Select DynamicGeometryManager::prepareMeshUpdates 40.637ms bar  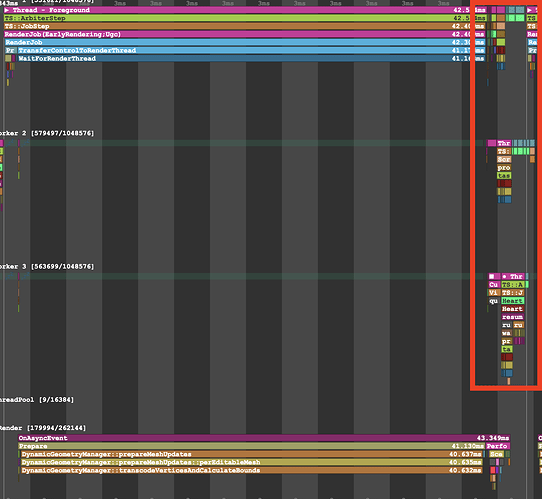(251, 454)
